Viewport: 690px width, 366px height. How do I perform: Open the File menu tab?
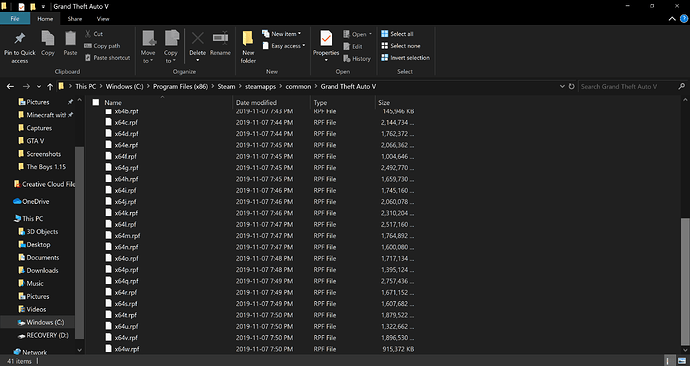(x=15, y=19)
